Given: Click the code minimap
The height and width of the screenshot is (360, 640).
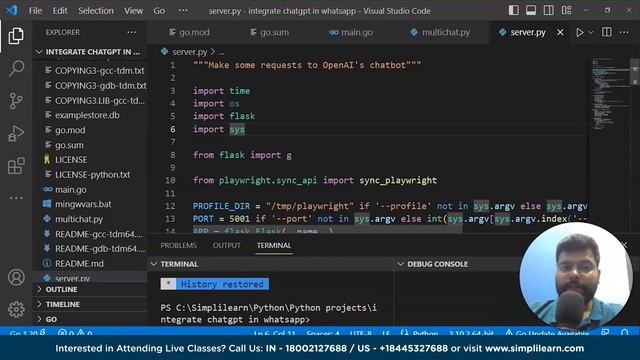Looking at the screenshot, I should point(609,94).
